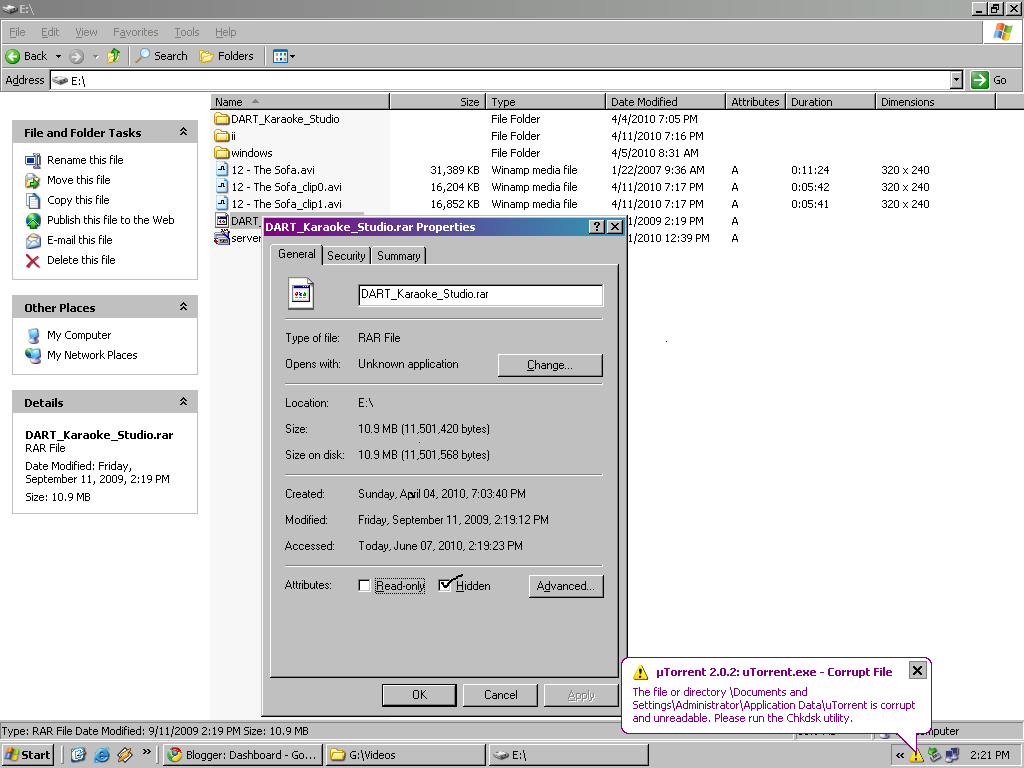
Task: Open the Forward history dropdown arrow
Action: (95, 56)
